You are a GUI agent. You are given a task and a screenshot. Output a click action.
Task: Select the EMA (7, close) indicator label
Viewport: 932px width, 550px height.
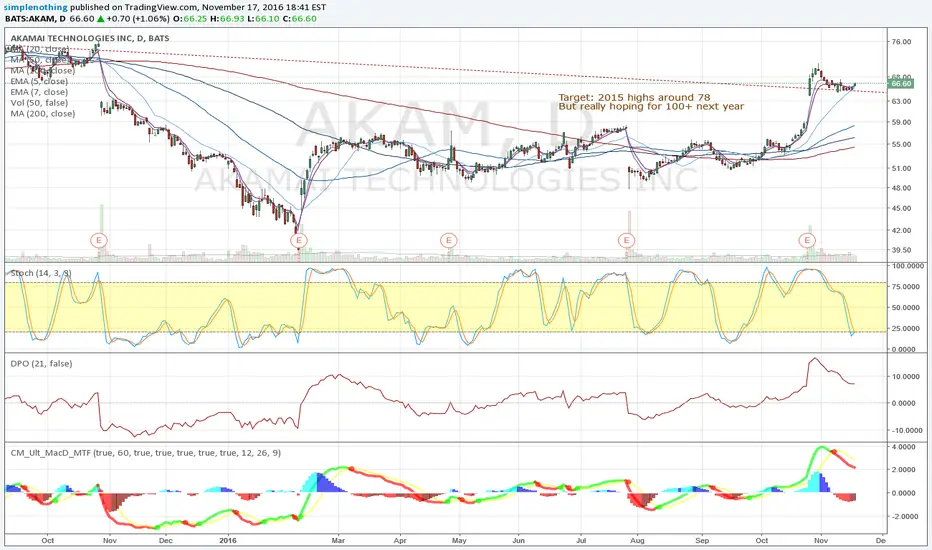coord(39,92)
